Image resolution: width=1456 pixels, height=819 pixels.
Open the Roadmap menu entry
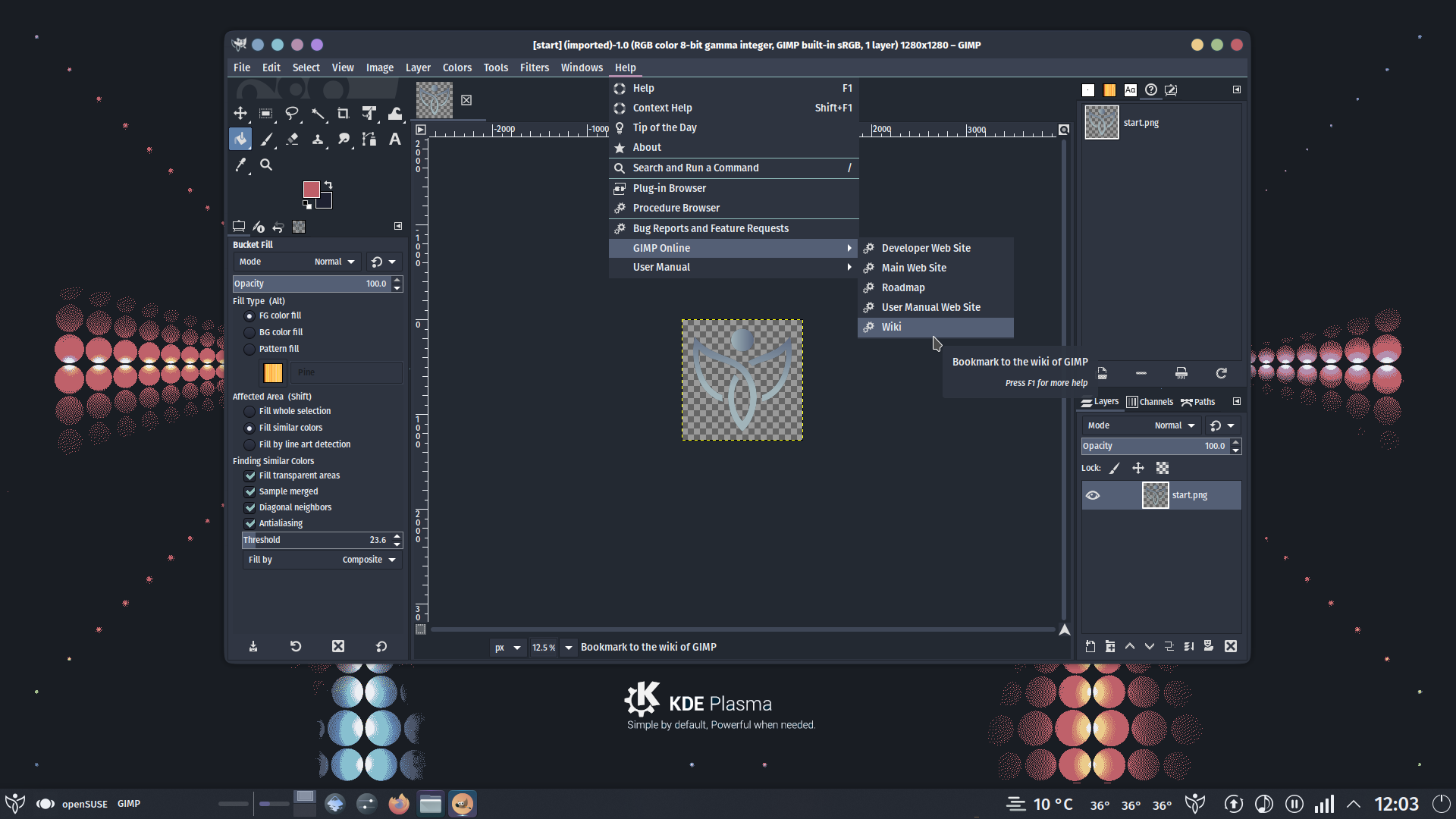pyautogui.click(x=936, y=287)
